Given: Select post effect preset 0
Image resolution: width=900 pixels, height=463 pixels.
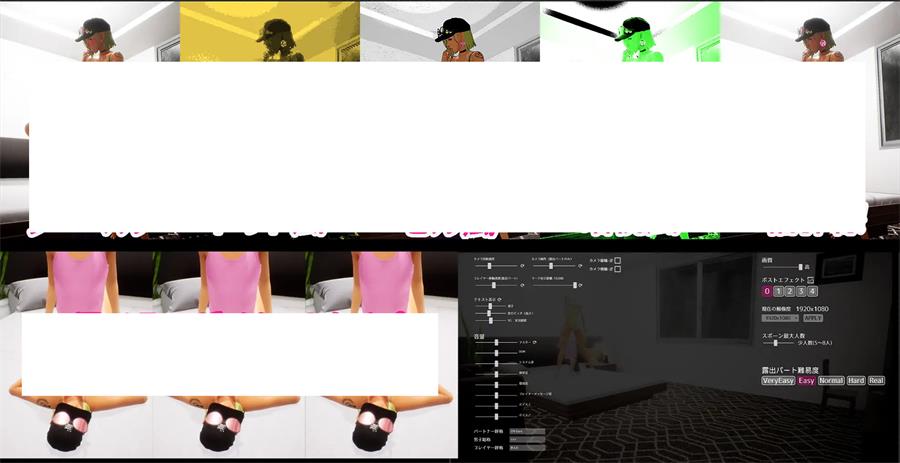Looking at the screenshot, I should pyautogui.click(x=767, y=291).
